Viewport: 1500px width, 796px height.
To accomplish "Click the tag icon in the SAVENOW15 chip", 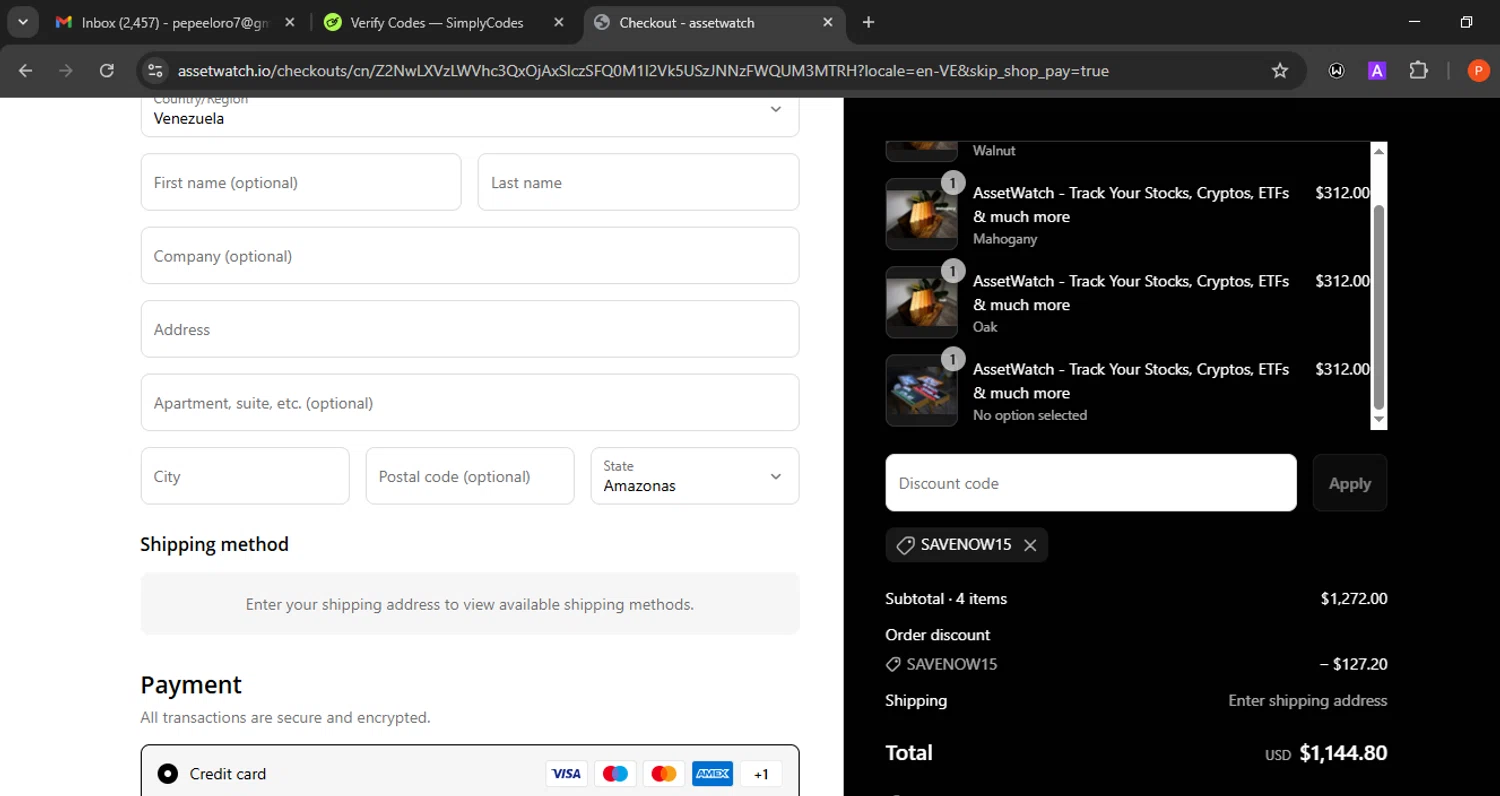I will pyautogui.click(x=905, y=545).
